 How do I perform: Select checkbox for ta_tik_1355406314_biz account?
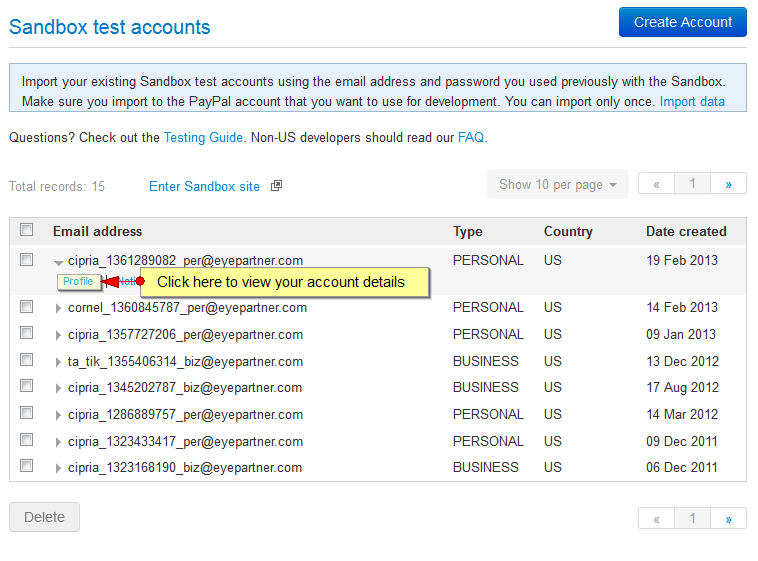tap(27, 360)
